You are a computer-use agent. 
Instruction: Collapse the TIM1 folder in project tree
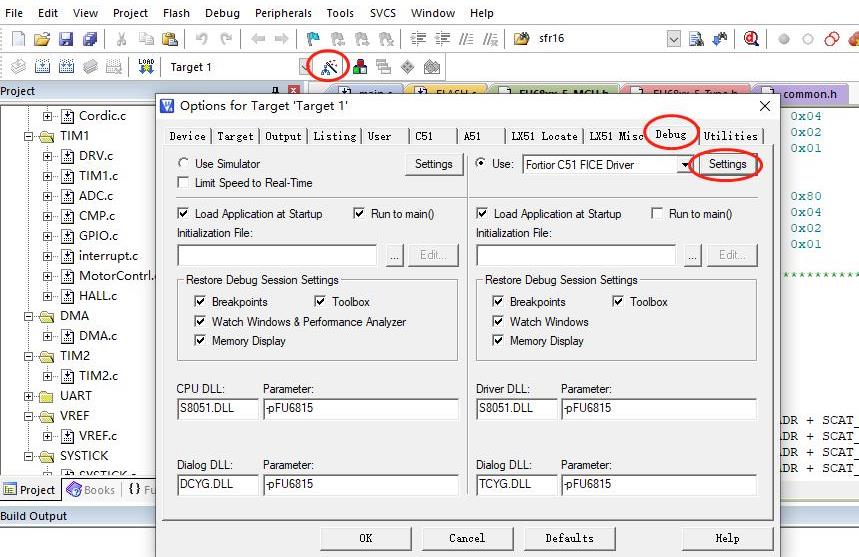[29, 136]
